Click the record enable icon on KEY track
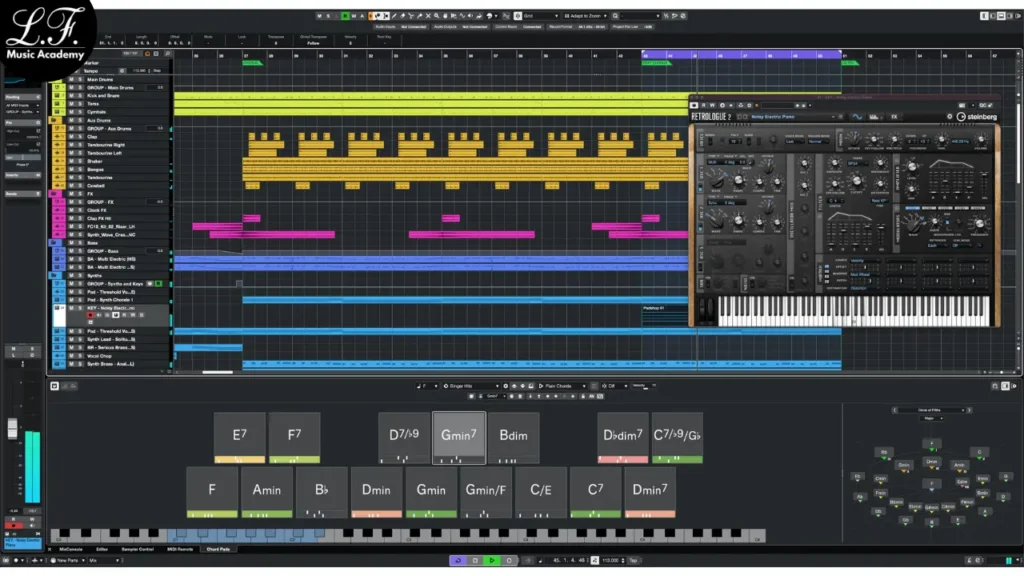The width and height of the screenshot is (1024, 576). [91, 315]
